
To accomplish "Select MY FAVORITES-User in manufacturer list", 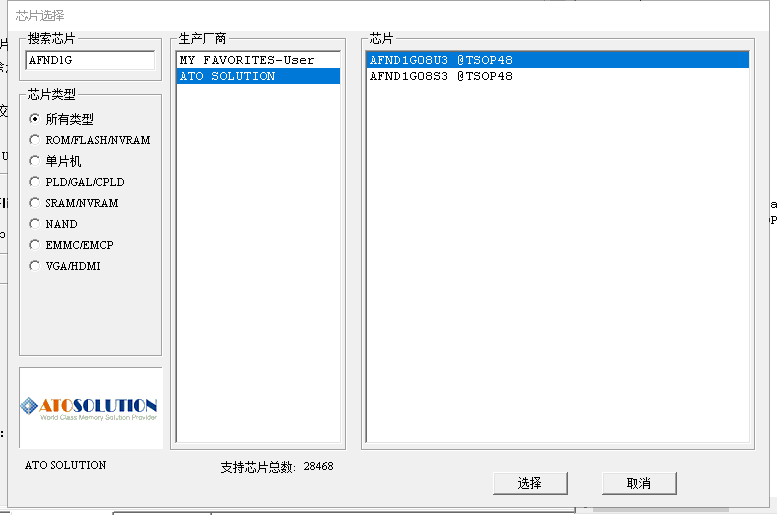I will (246, 60).
